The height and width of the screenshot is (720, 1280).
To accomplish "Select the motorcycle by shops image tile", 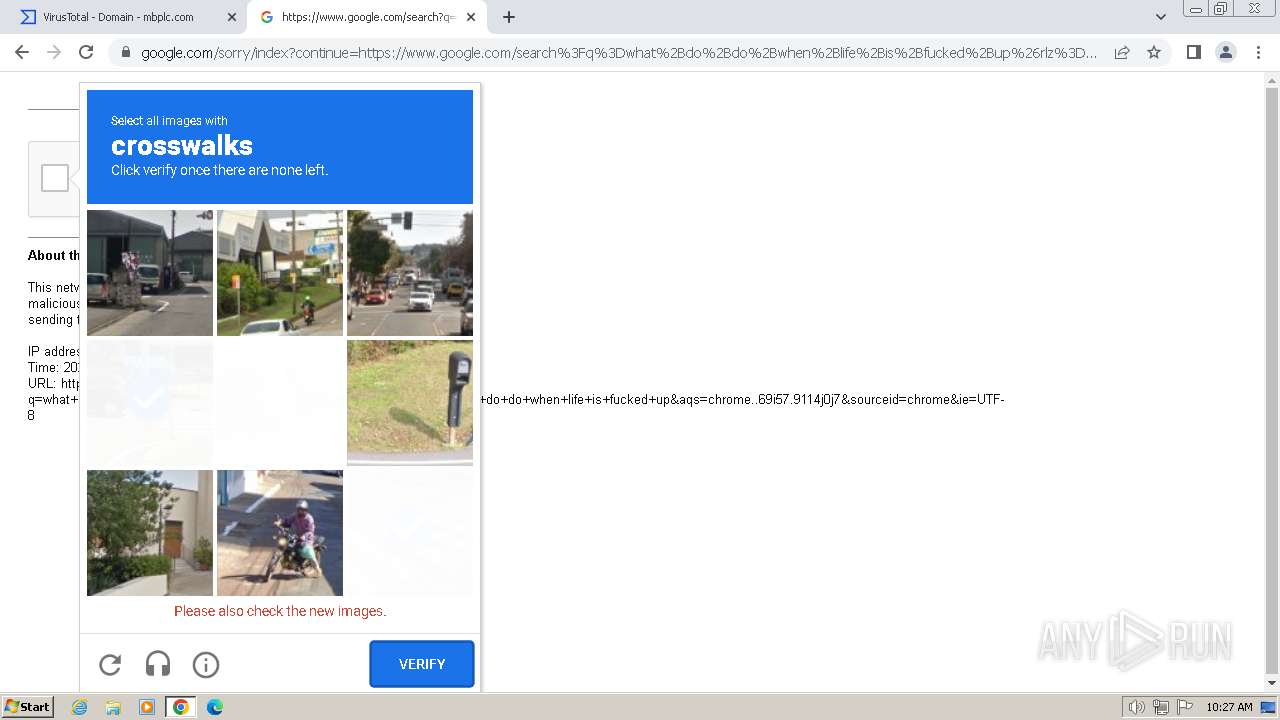I will 280,273.
